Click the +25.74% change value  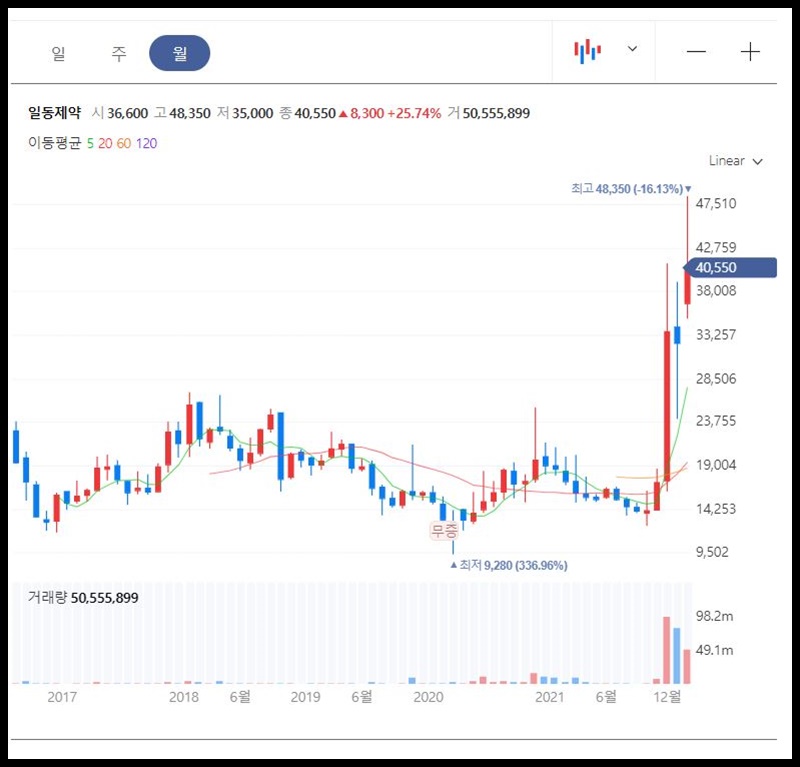click(414, 113)
